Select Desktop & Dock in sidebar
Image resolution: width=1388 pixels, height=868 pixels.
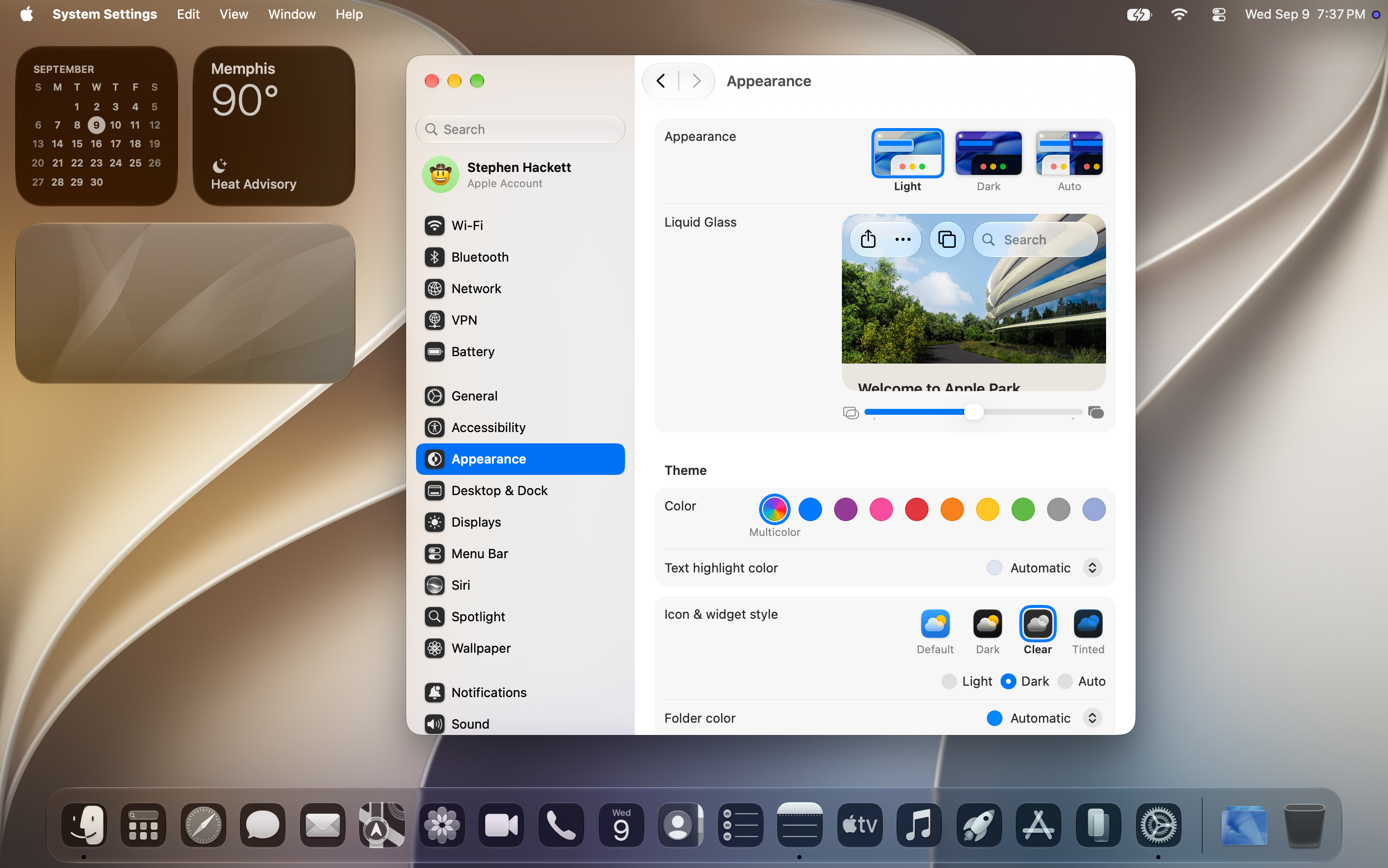tap(520, 490)
